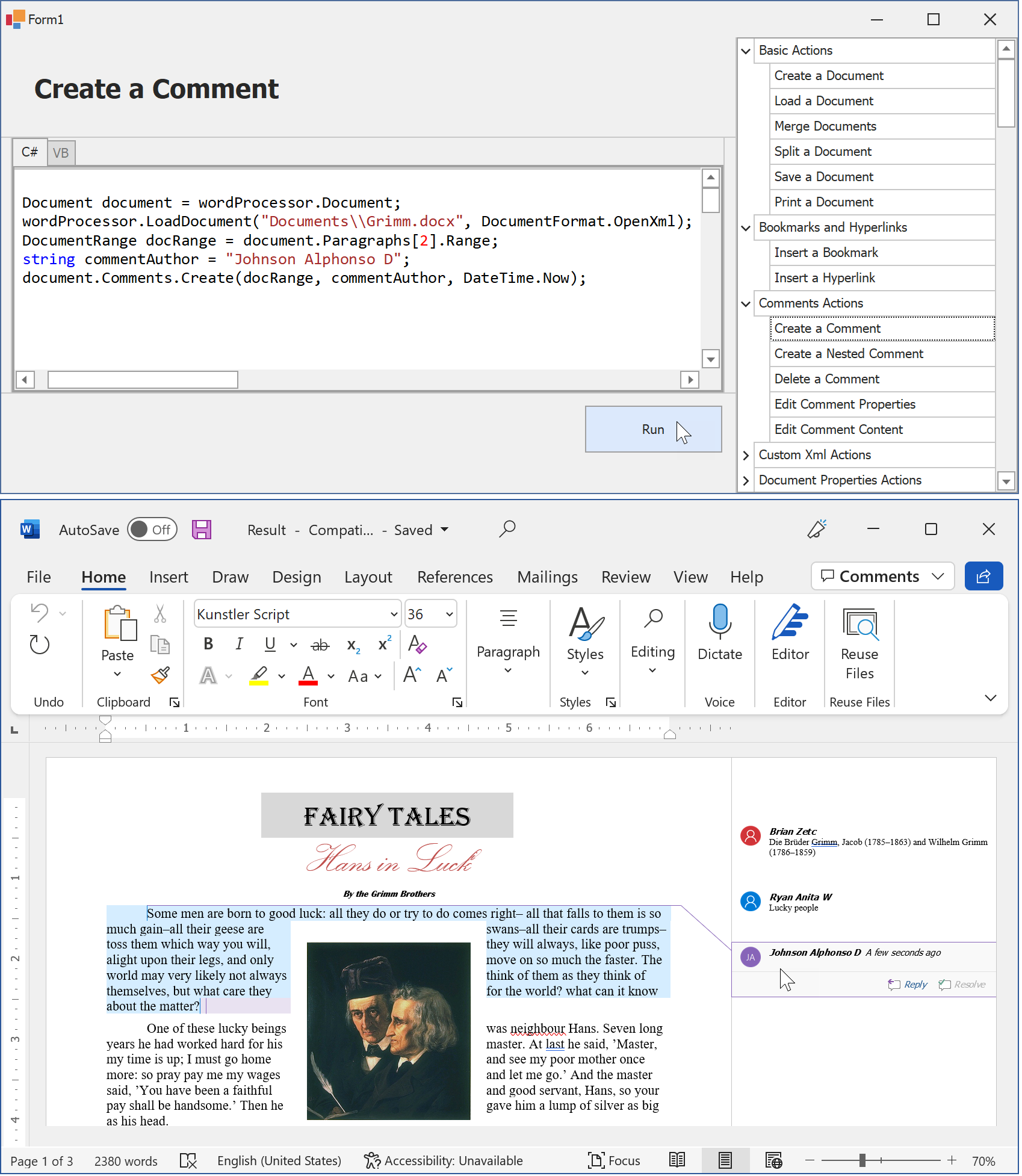Apply Superscript formatting
Screen dimensions: 1022x1176
[x=385, y=643]
